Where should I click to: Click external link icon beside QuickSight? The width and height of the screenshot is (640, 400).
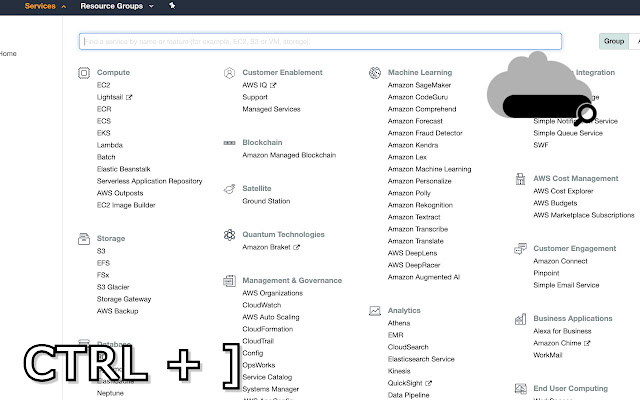click(428, 383)
